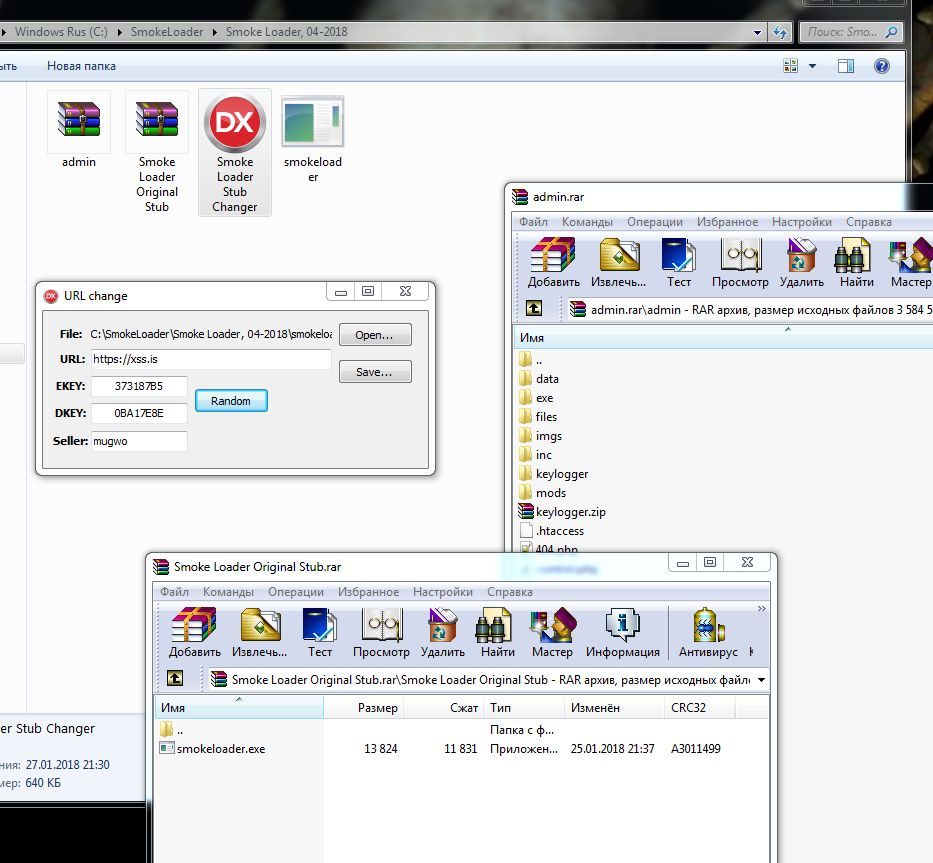
Task: Expand the breadcrumb arrow after Windows Rus (C:)
Action: click(x=119, y=32)
